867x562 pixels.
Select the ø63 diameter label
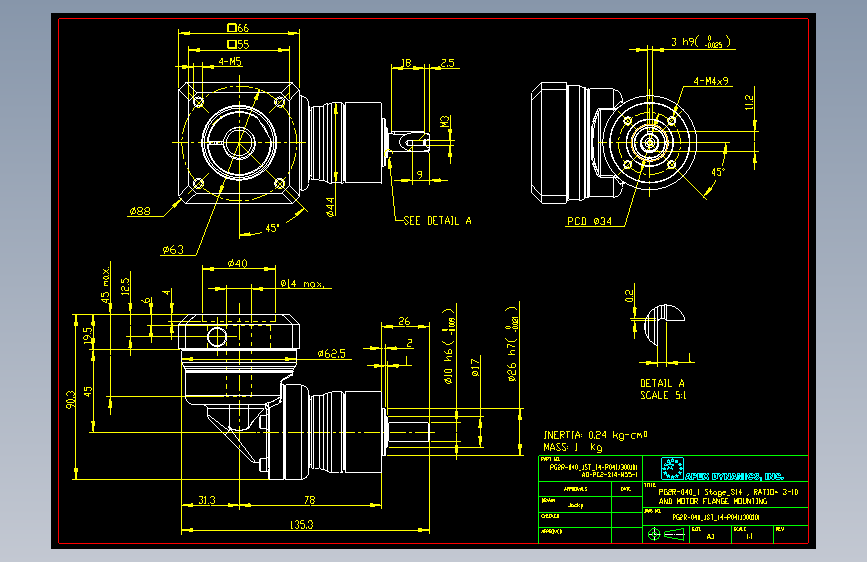pos(173,249)
